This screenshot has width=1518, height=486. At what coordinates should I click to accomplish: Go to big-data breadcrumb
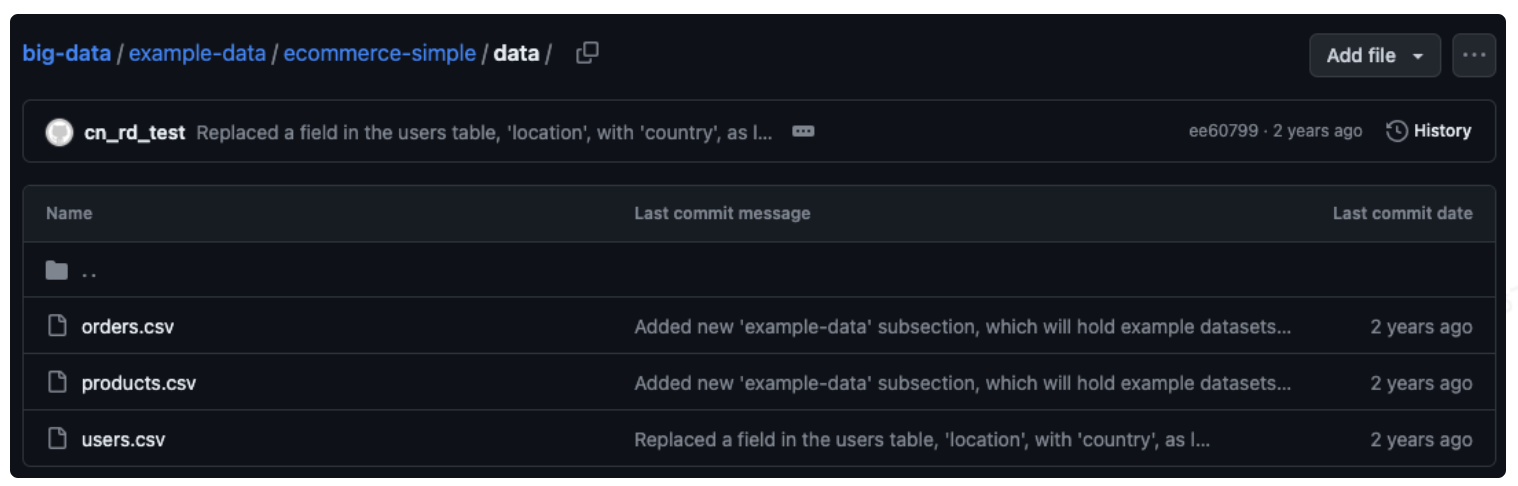coord(66,53)
